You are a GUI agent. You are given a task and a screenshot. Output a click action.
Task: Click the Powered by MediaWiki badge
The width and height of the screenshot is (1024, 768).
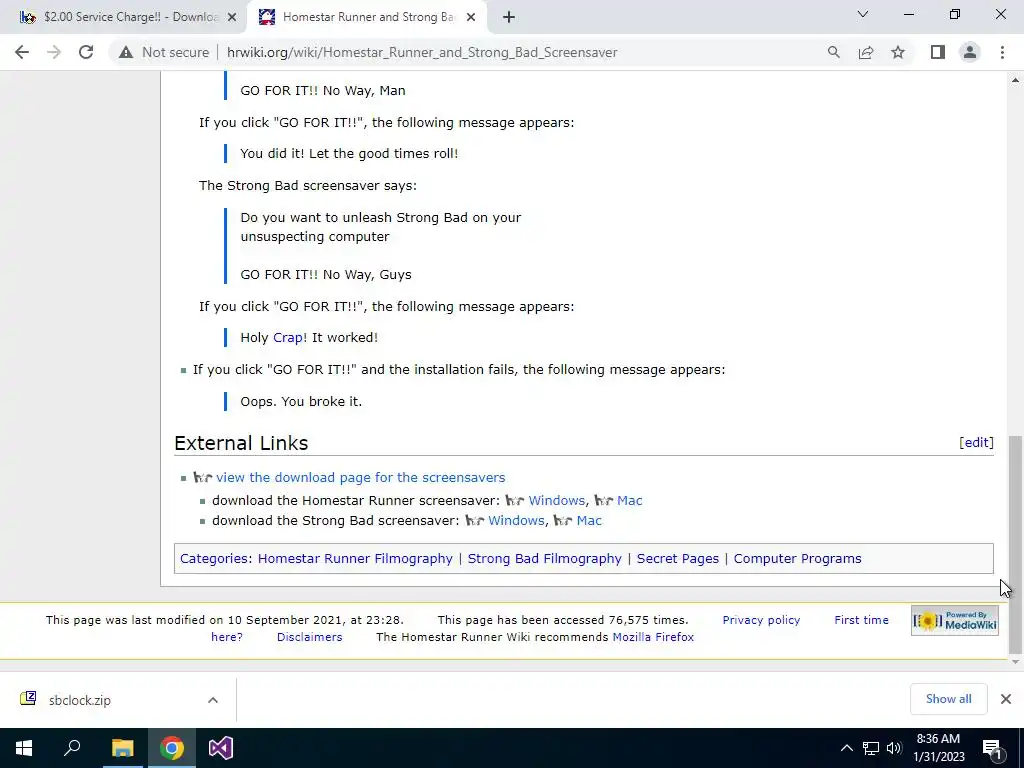pos(955,621)
